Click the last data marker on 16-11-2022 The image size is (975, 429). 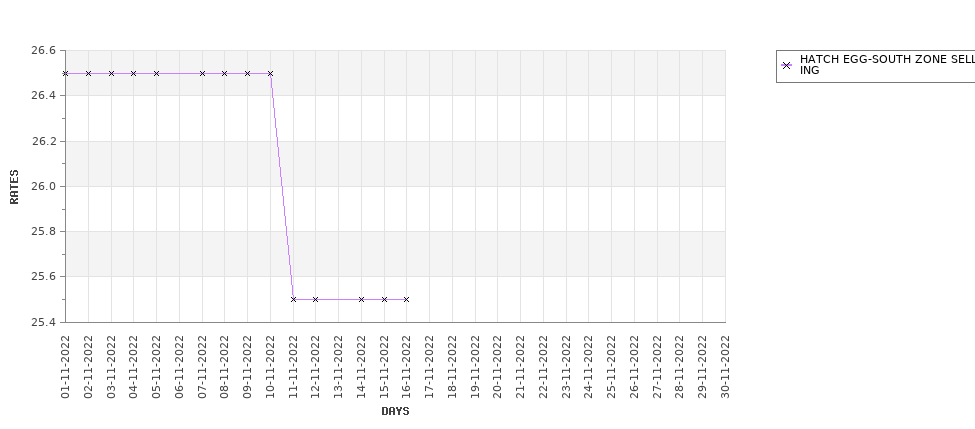click(x=407, y=300)
